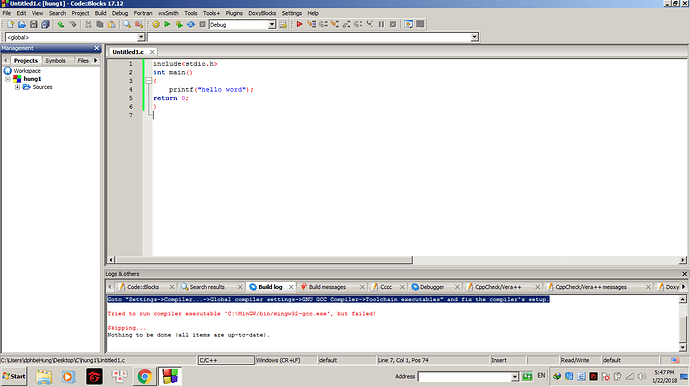Click the Abort build icon
This screenshot has width=690, height=387.
point(202,25)
